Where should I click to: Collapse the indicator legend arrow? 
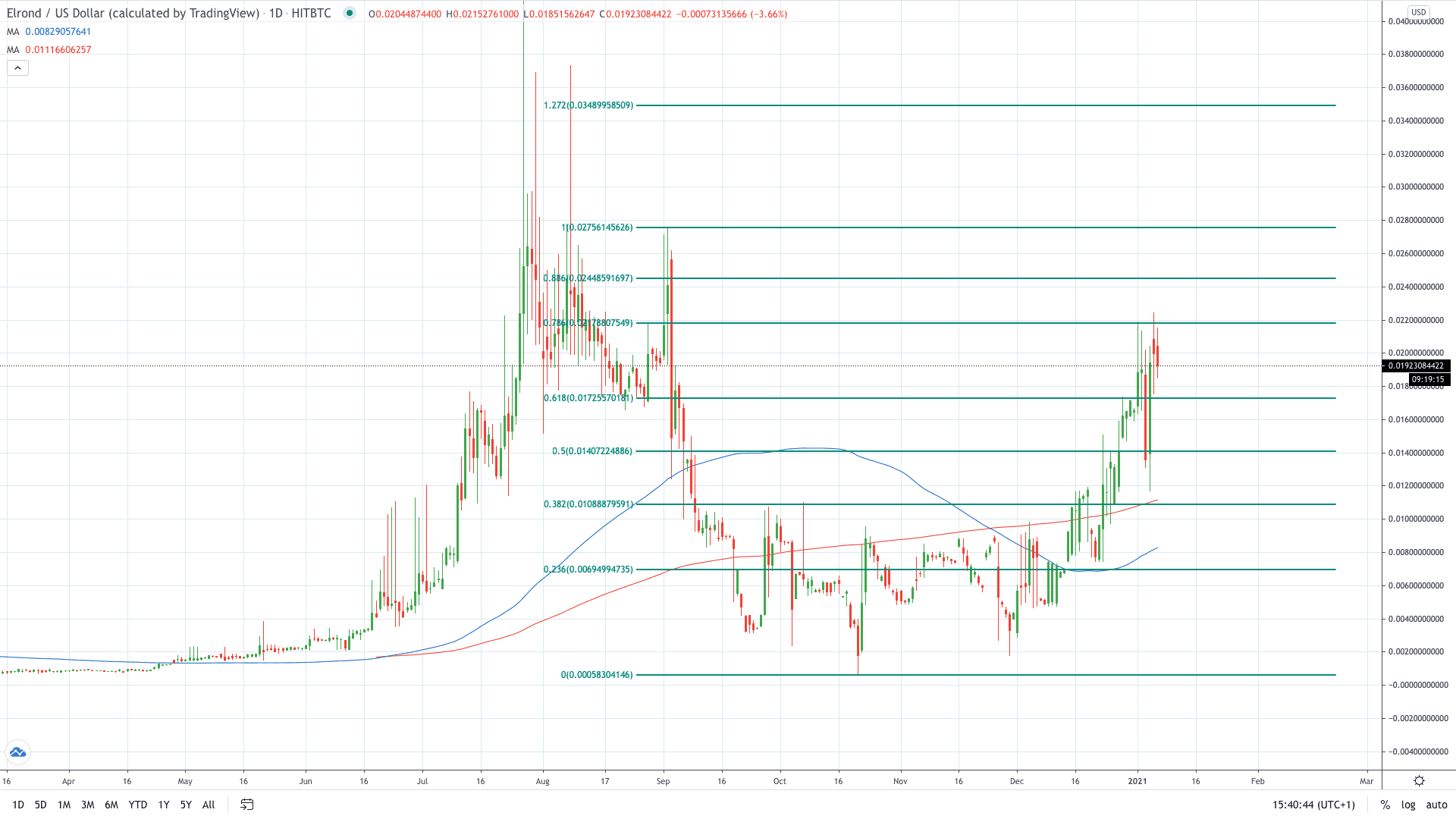pos(17,68)
